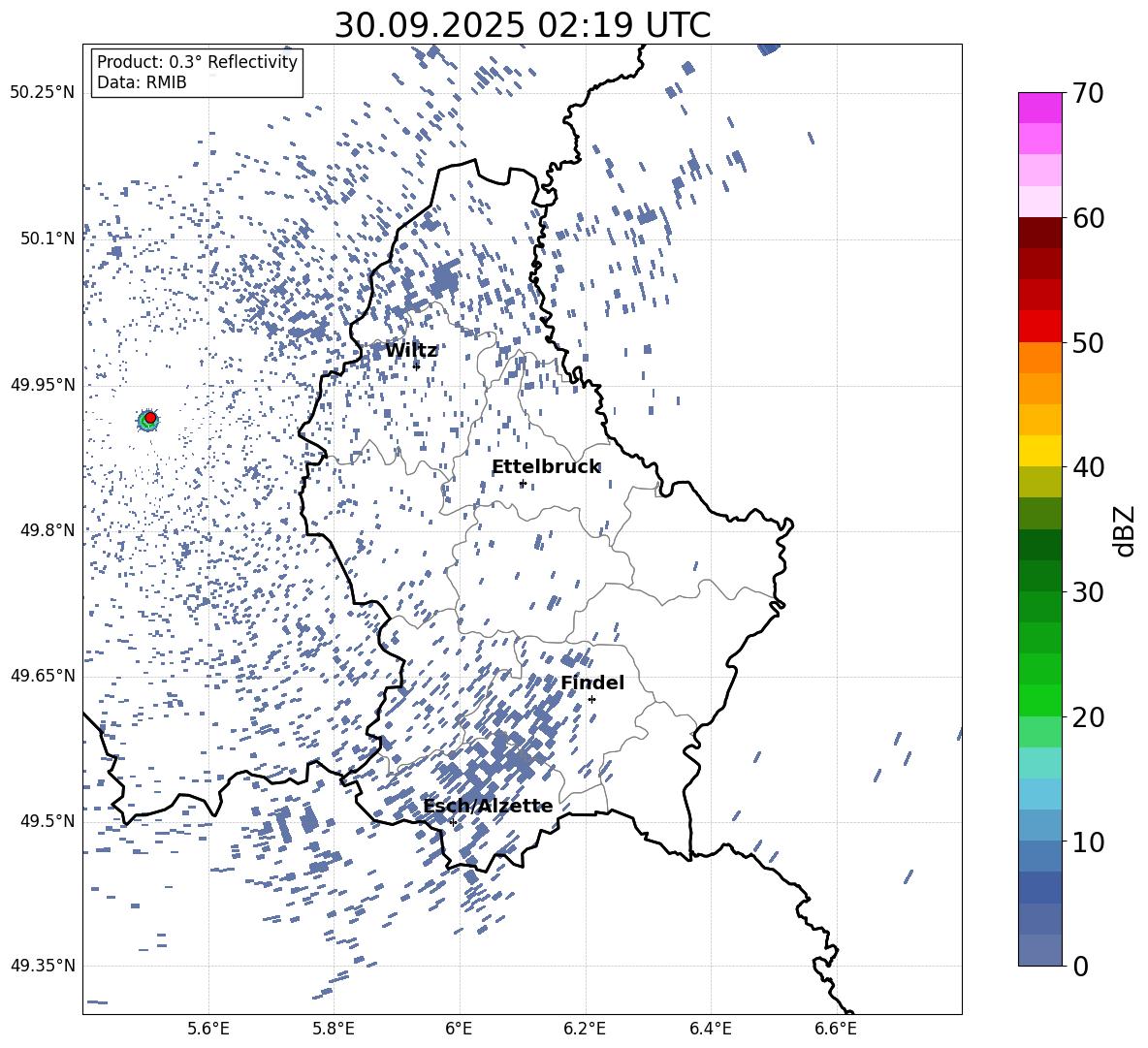
Task: Pick the bright magenta swatch at colorbar top
Action: pyautogui.click(x=1039, y=108)
